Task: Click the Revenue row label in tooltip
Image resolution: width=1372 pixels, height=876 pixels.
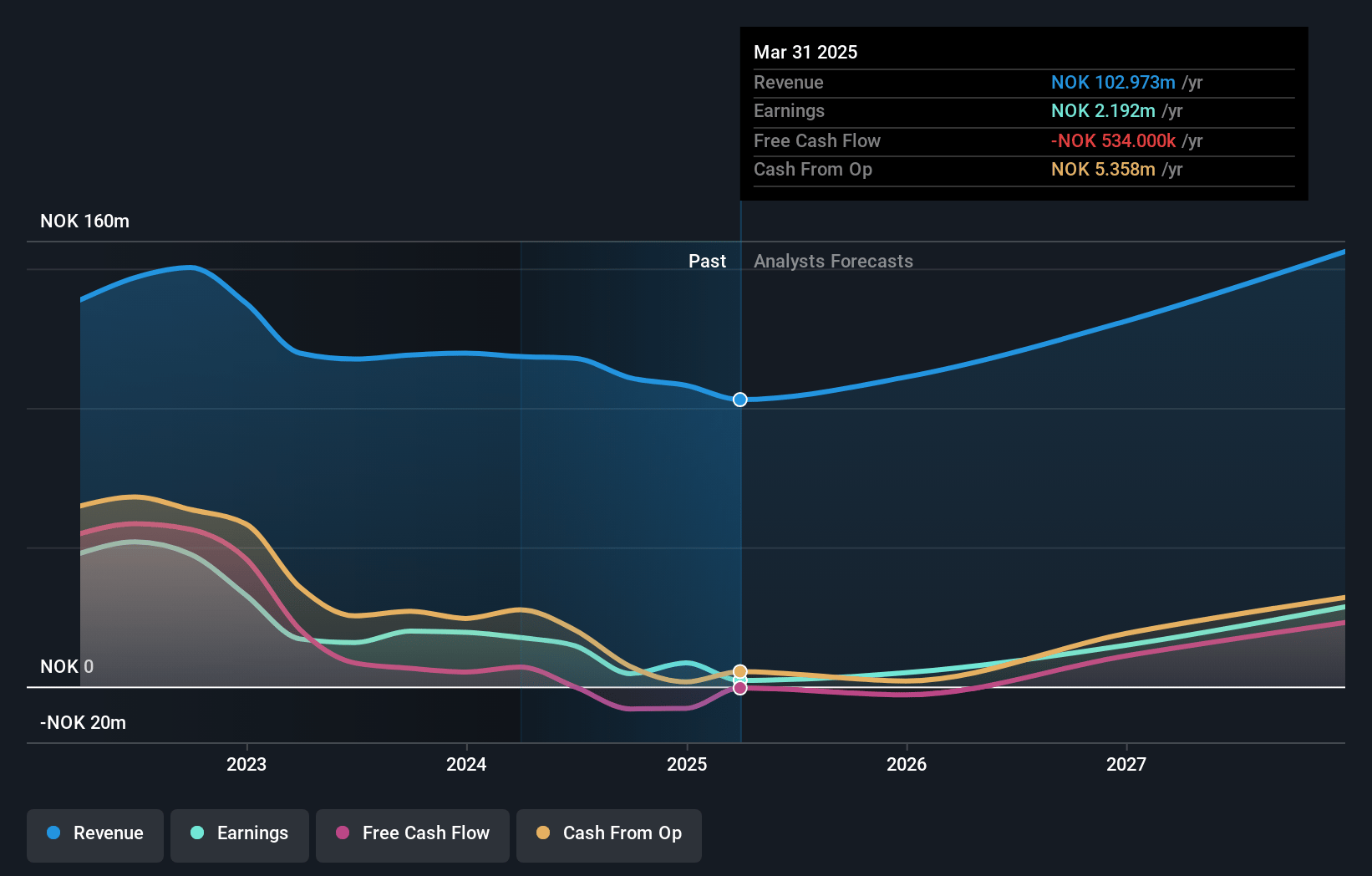Action: click(x=789, y=83)
